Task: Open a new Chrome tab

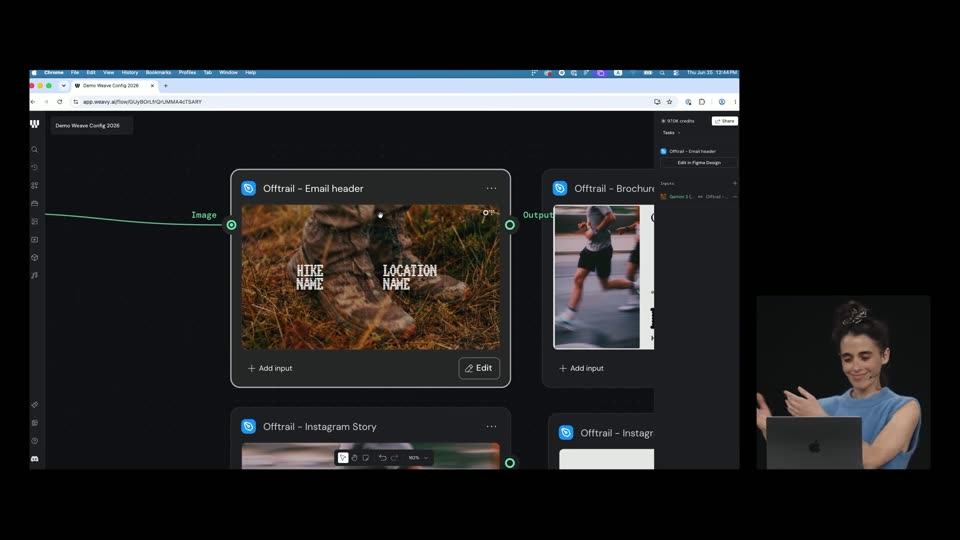Action: coord(165,86)
